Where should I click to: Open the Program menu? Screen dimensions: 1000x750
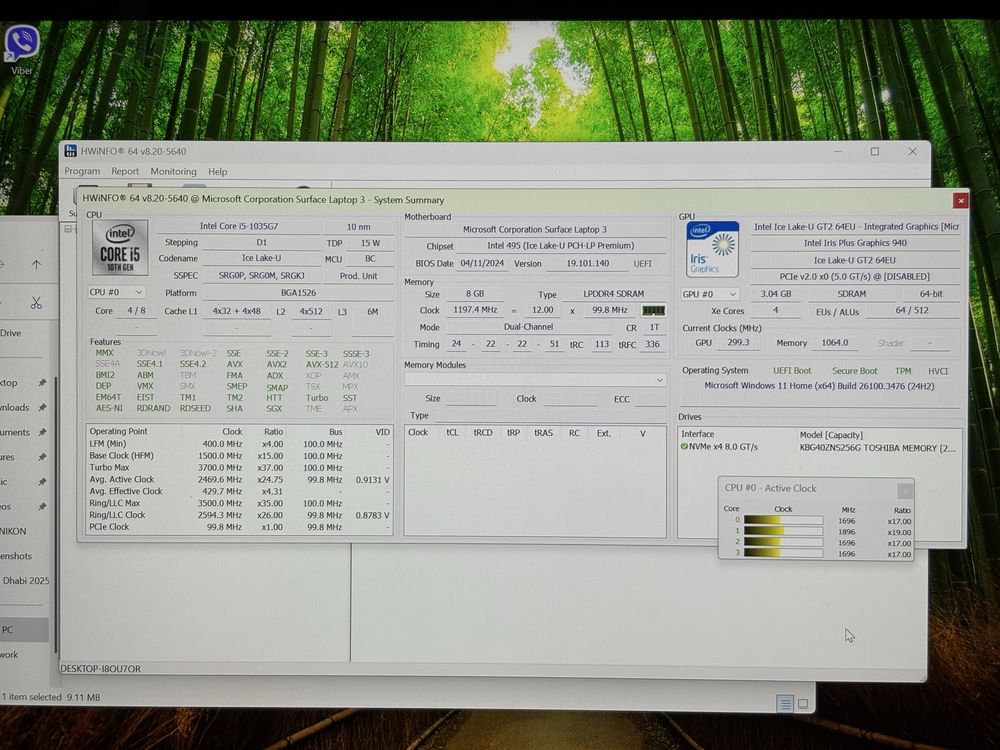tap(82, 171)
